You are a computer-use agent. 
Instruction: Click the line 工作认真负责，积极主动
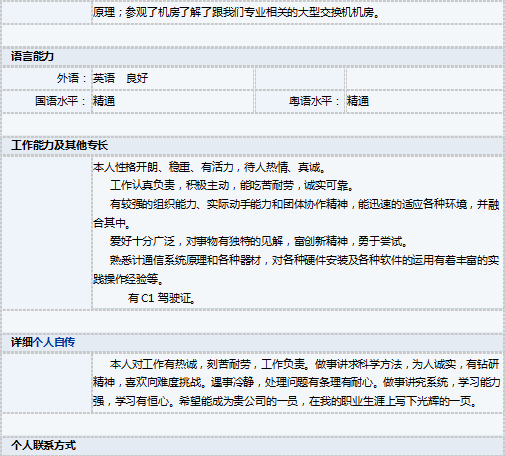pos(232,185)
